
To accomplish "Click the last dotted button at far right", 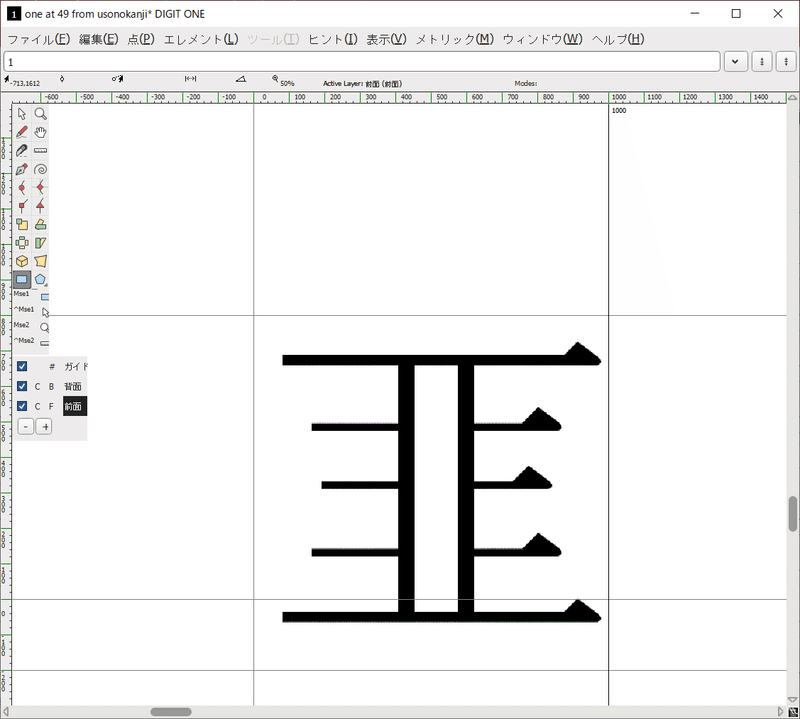I will [x=786, y=62].
